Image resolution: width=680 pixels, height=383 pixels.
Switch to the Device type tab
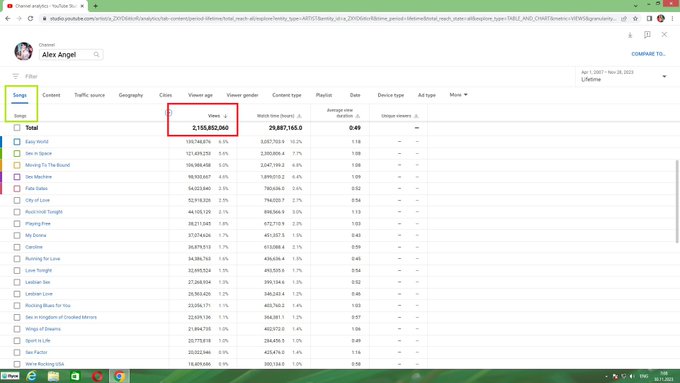[x=390, y=95]
